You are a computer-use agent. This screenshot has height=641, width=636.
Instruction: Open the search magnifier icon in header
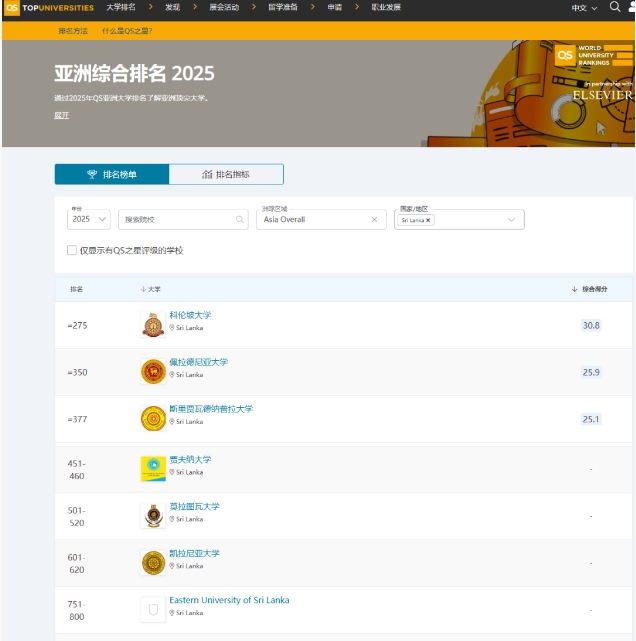(614, 7)
